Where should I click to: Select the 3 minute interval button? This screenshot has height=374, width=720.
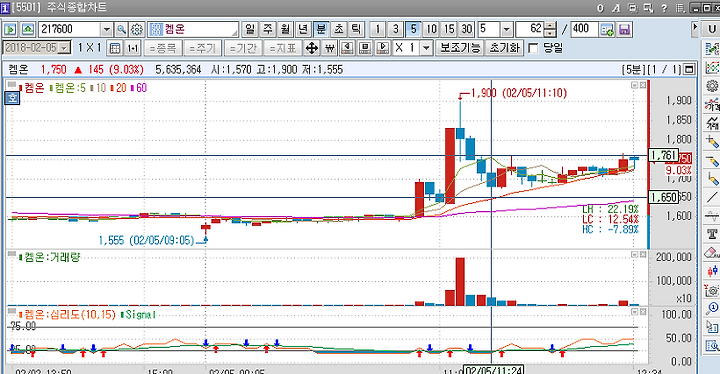[395, 29]
